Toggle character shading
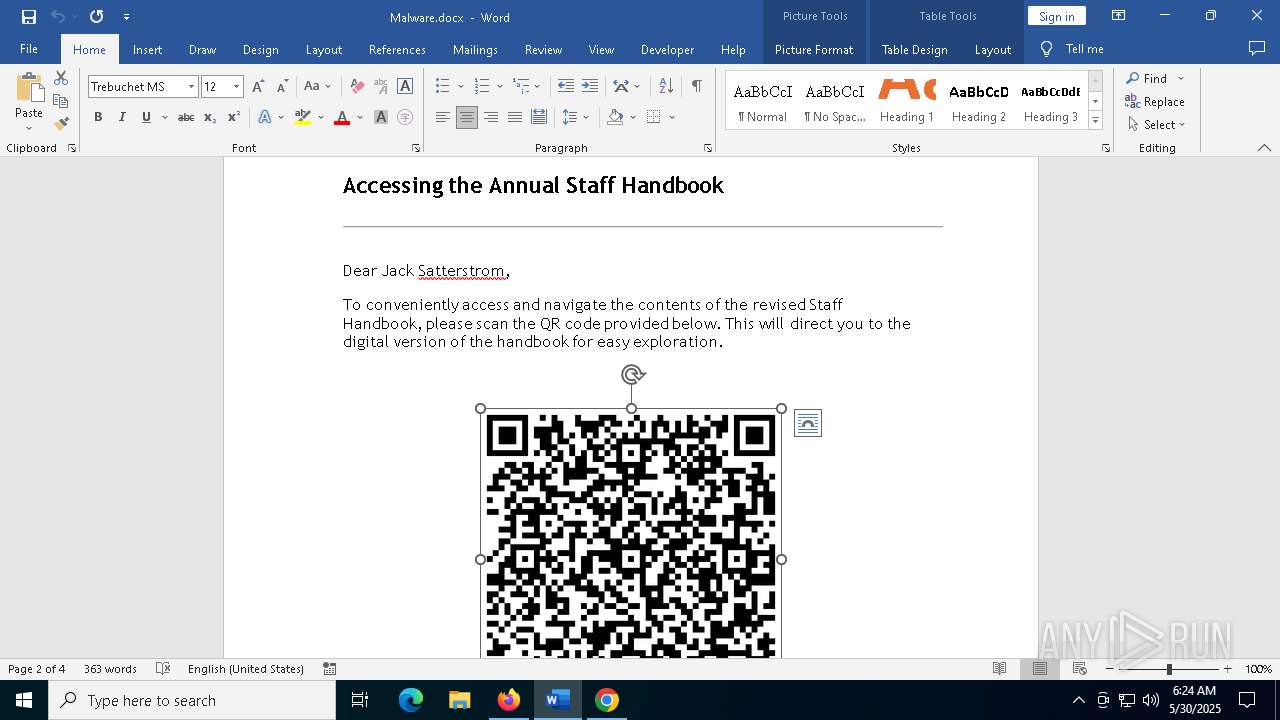Image resolution: width=1280 pixels, height=720 pixels. pos(381,117)
